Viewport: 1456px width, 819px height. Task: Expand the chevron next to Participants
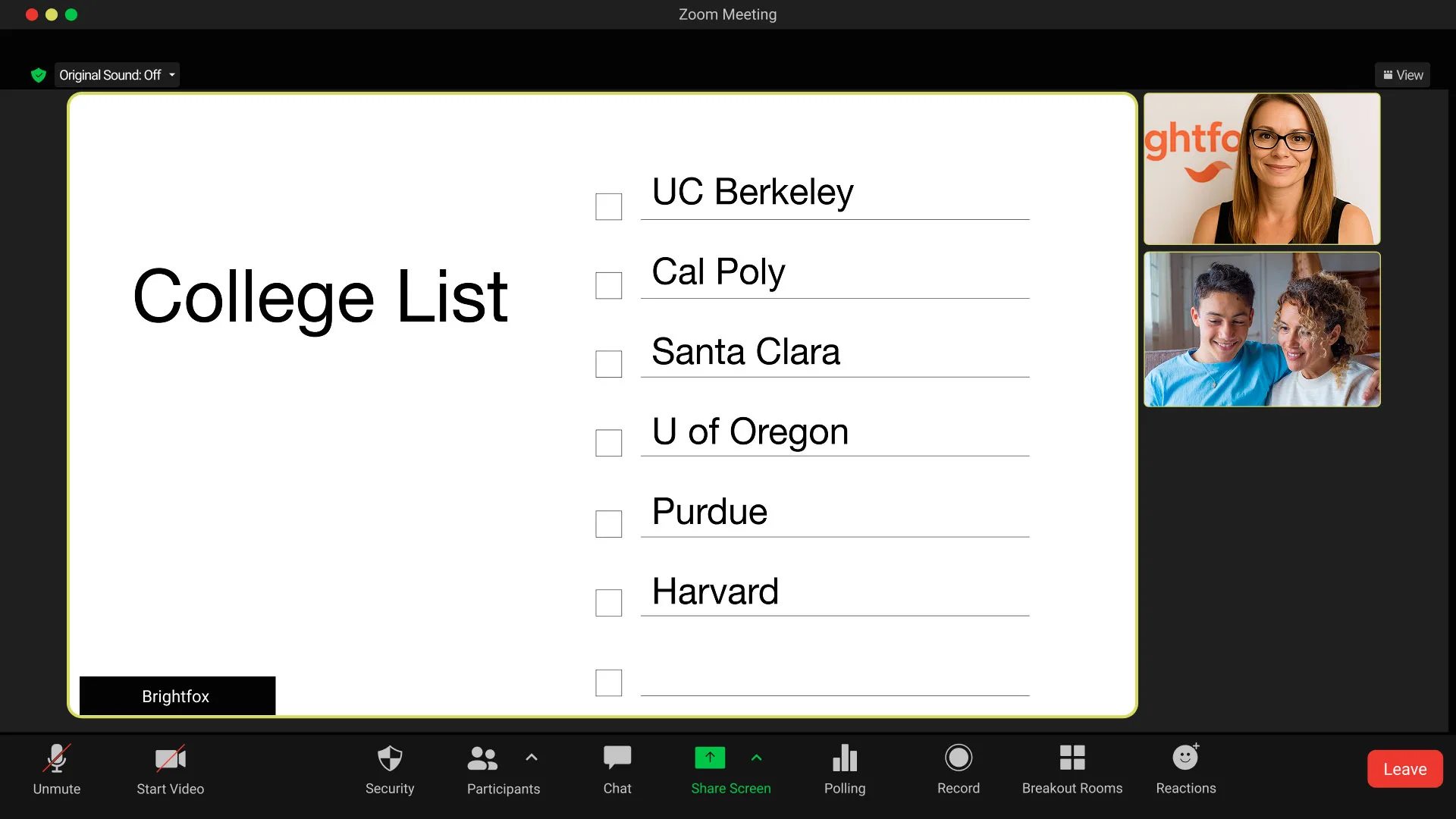(x=532, y=757)
